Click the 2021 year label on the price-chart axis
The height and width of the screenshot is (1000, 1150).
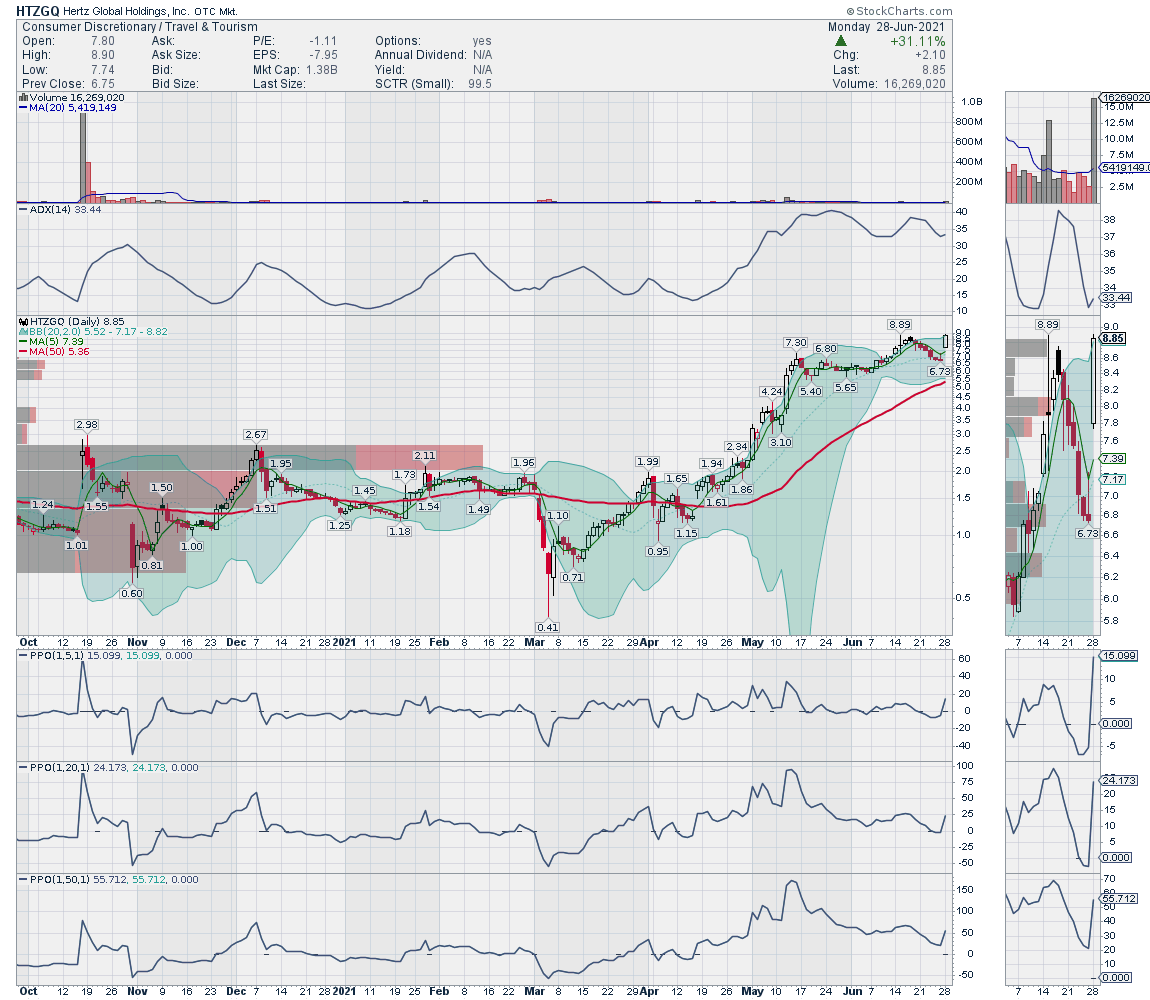344,642
